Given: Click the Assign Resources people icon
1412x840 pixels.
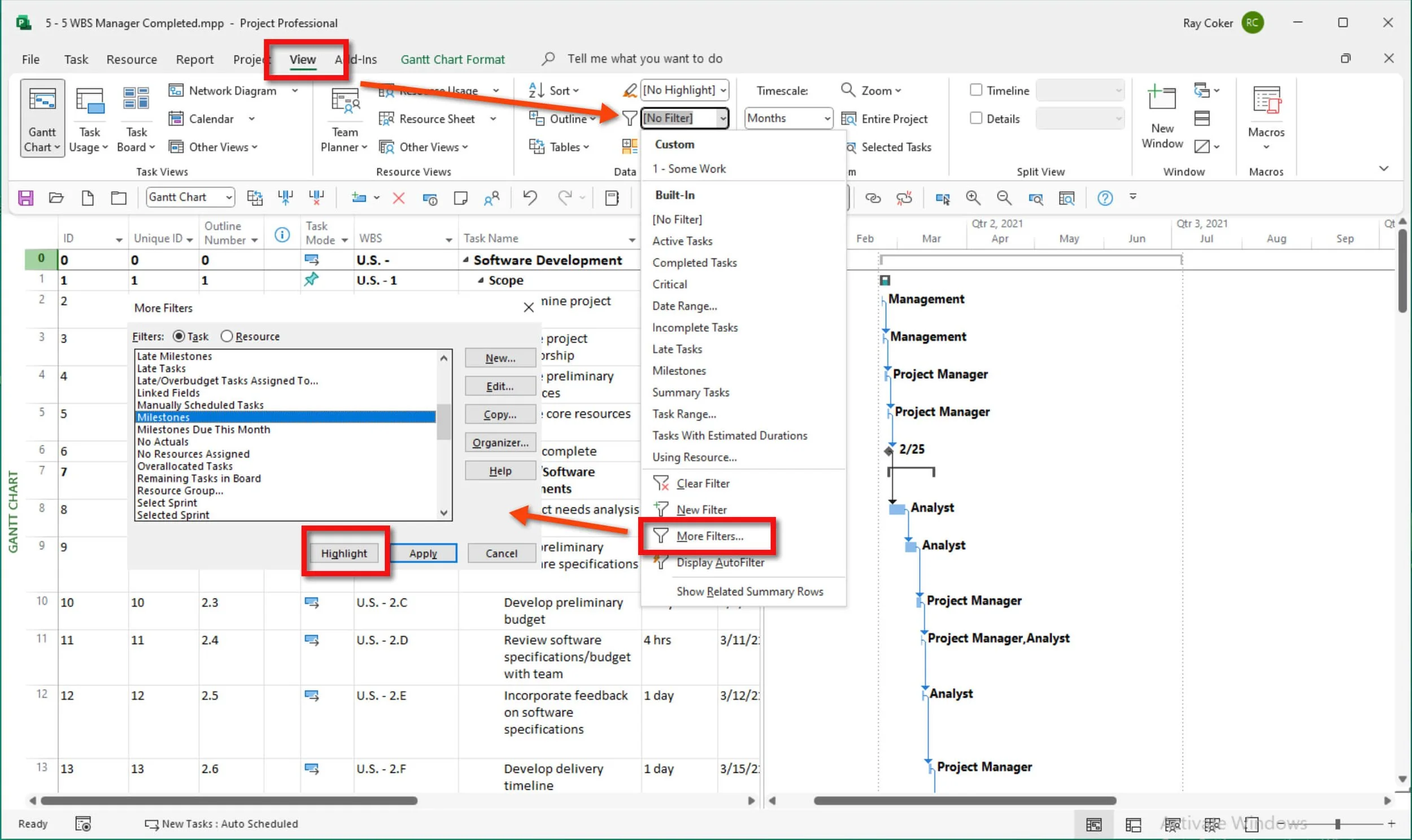Looking at the screenshot, I should pyautogui.click(x=491, y=198).
